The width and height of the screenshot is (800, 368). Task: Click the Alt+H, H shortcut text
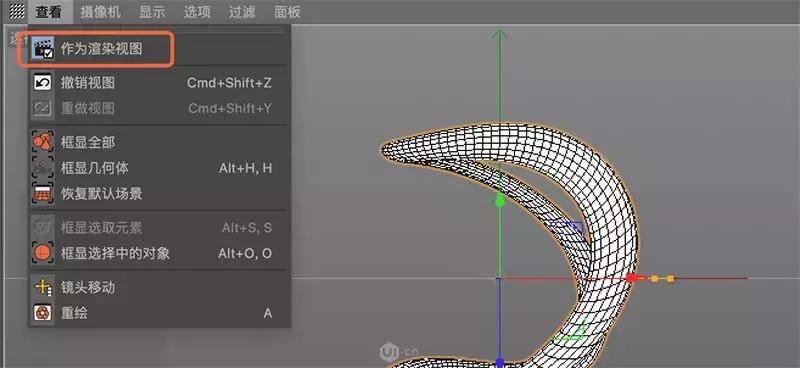point(245,168)
